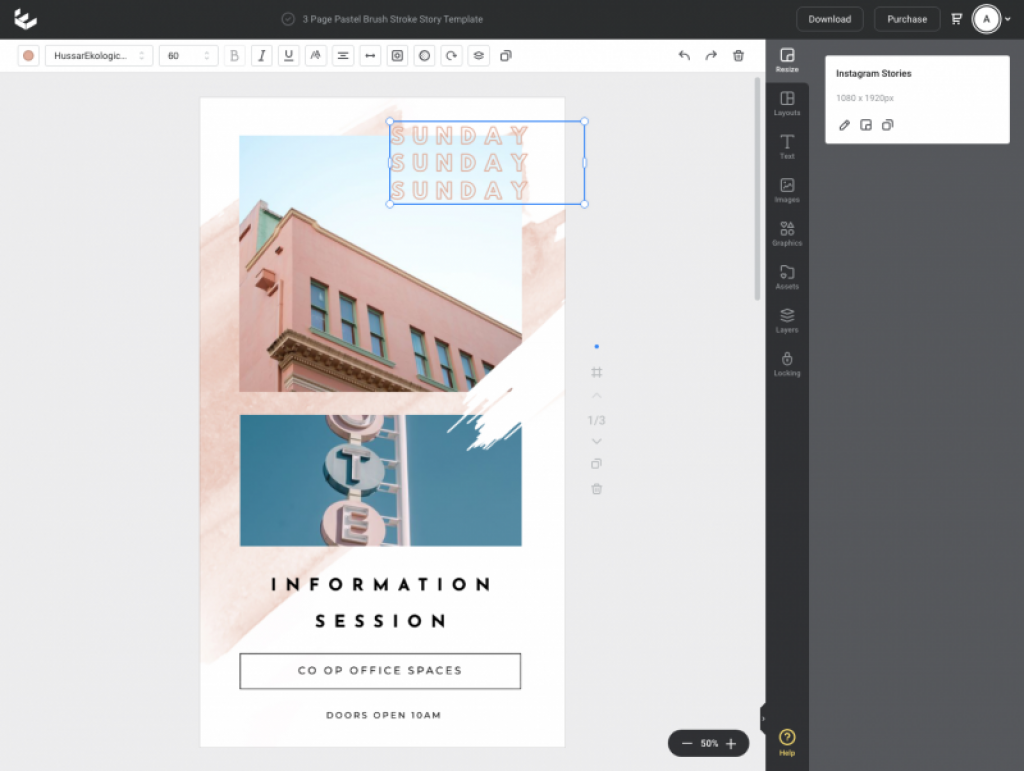Screen dimensions: 1024x771
Task: Switch to the Resize tab
Action: 787,59
